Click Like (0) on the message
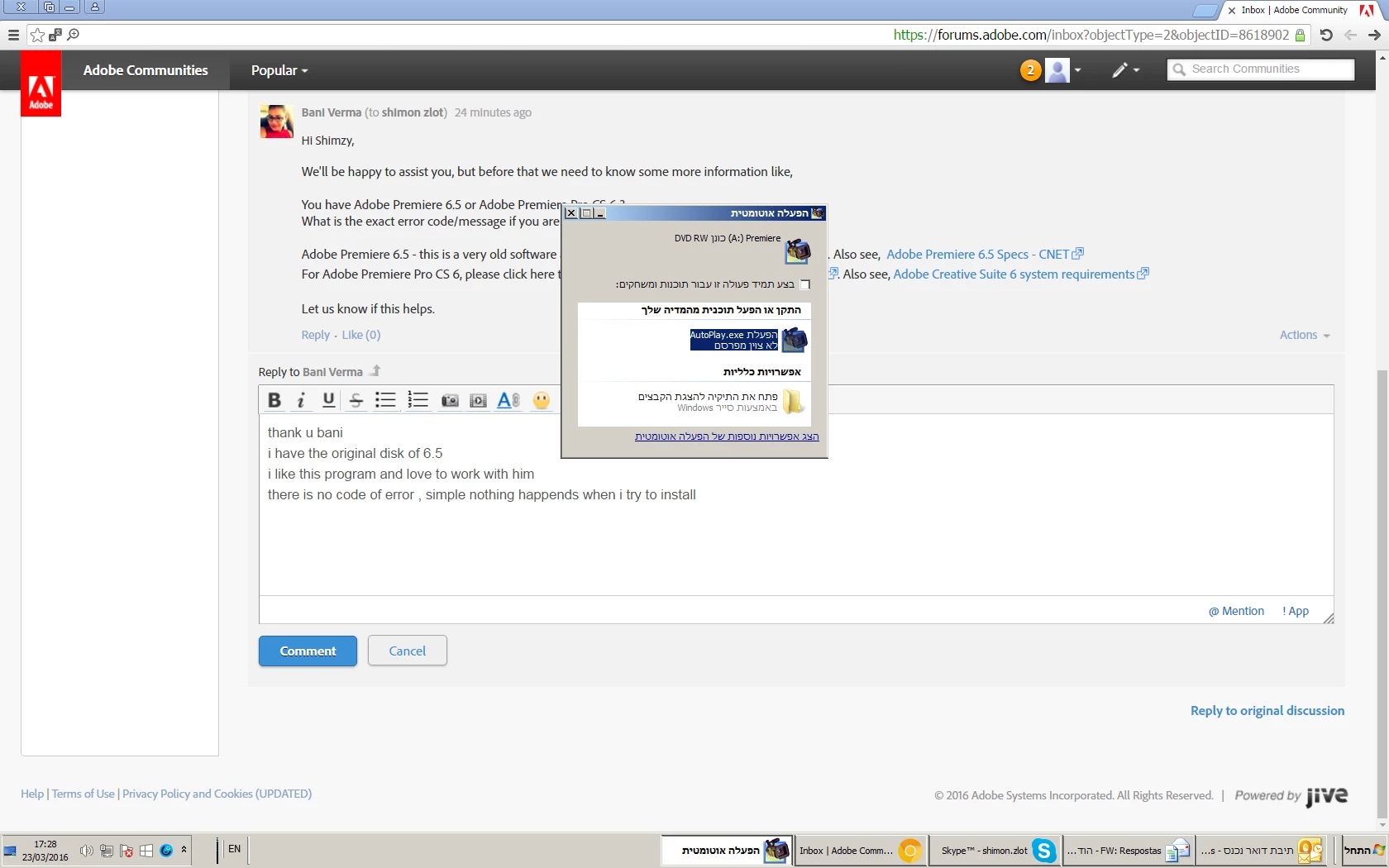Image resolution: width=1389 pixels, height=868 pixels. 361,335
